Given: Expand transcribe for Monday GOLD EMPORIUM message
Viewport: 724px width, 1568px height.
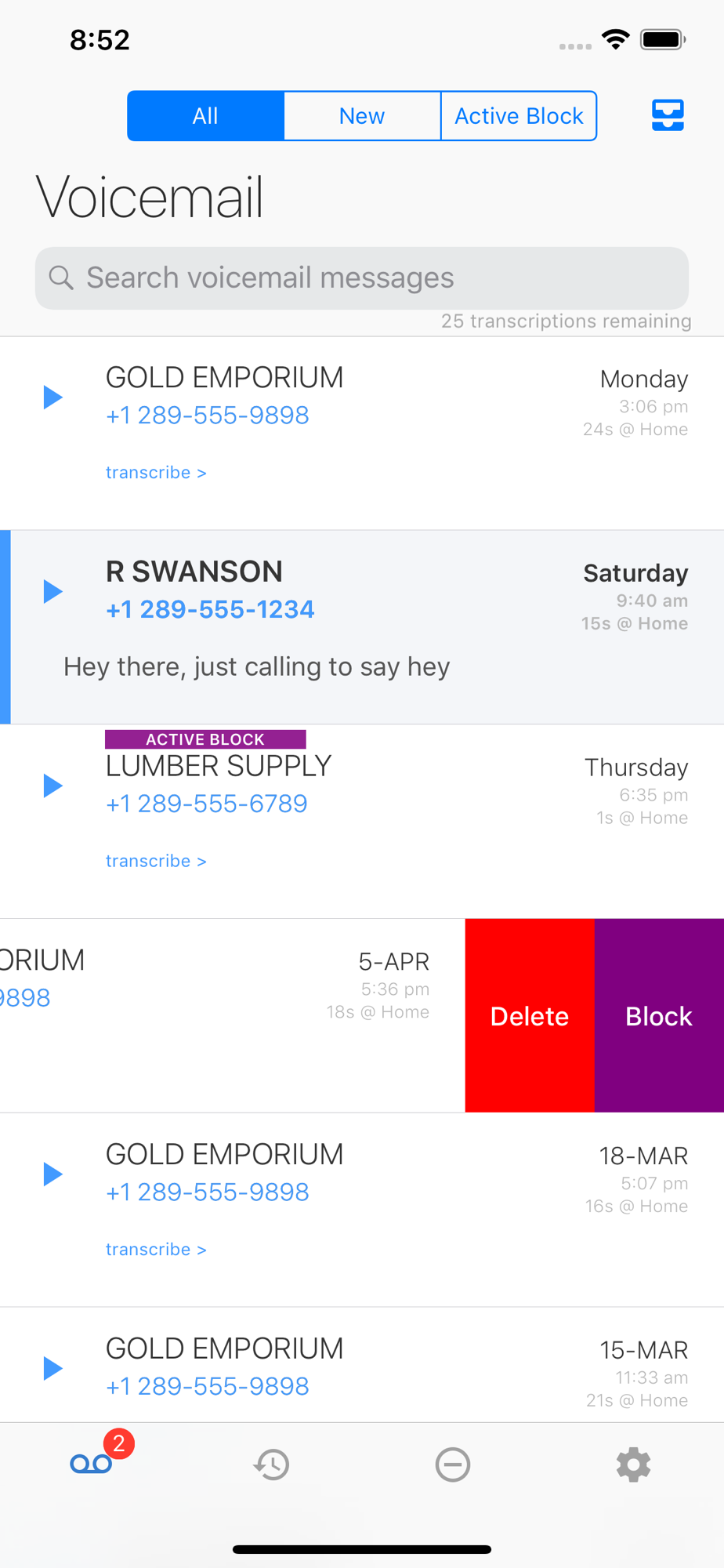Looking at the screenshot, I should click(x=156, y=473).
